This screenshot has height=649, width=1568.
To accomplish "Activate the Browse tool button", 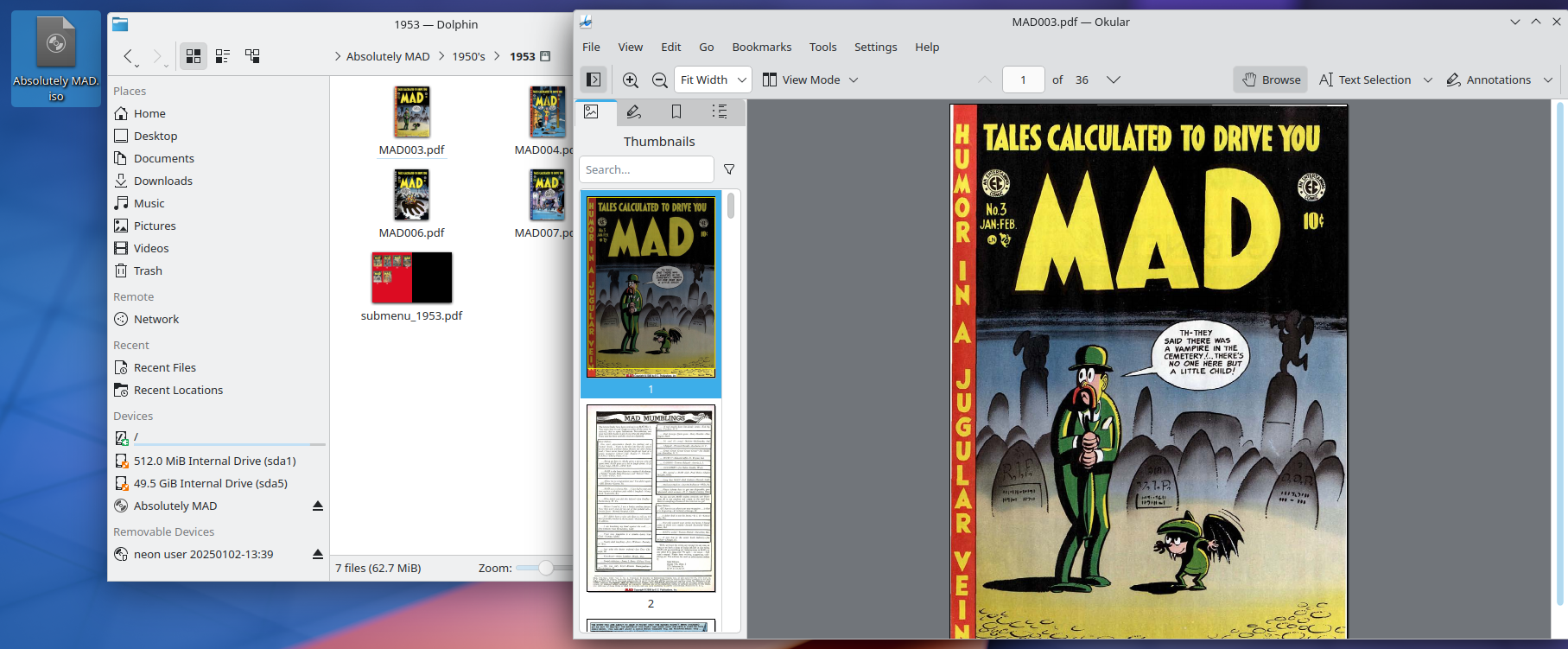I will click(x=1271, y=80).
